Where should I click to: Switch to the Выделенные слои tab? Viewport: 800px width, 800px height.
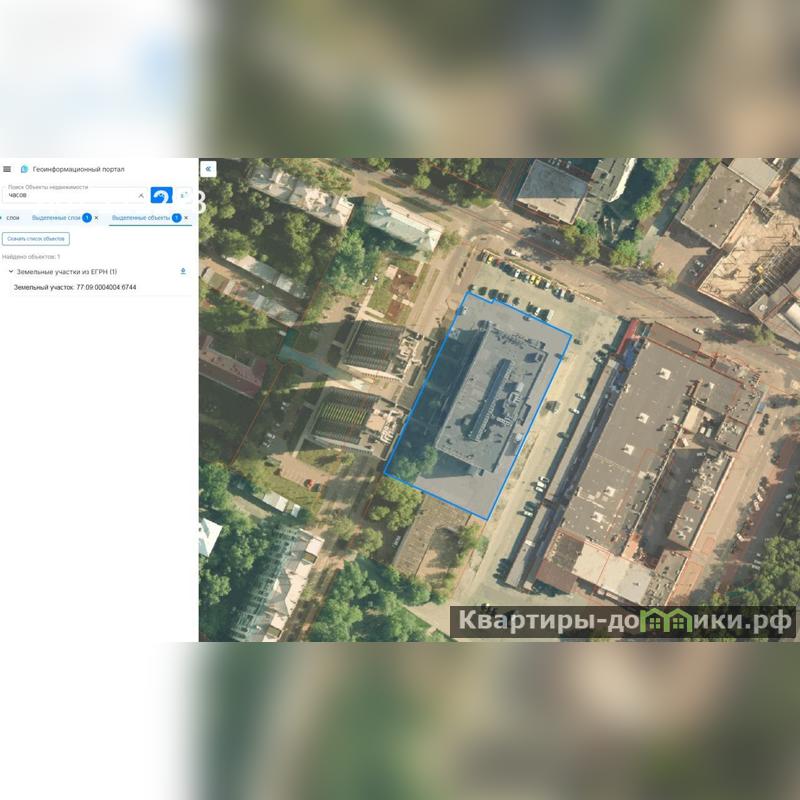click(x=56, y=217)
